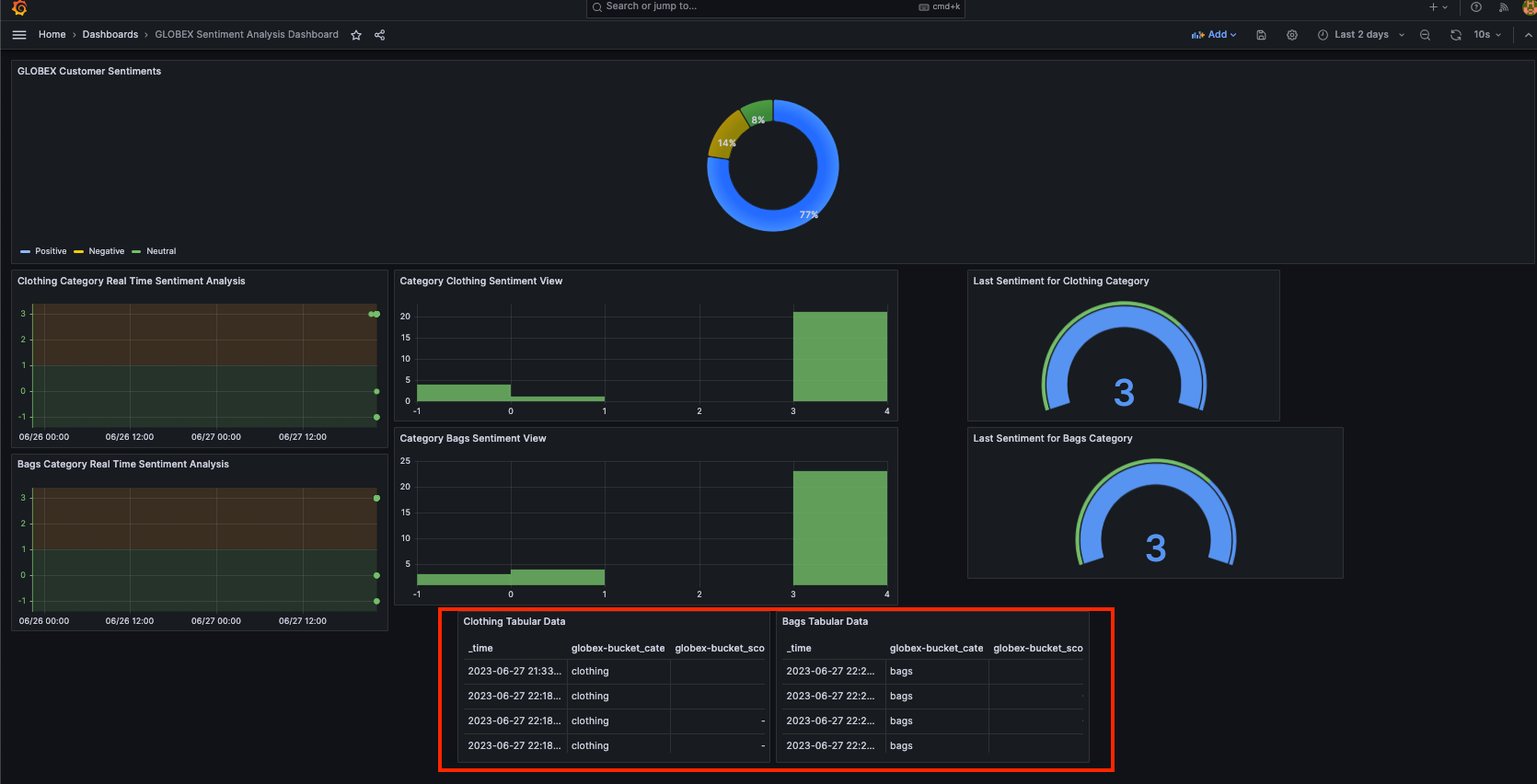The width and height of the screenshot is (1537, 784).
Task: Click the Clothing gauge value 3
Action: point(1124,393)
